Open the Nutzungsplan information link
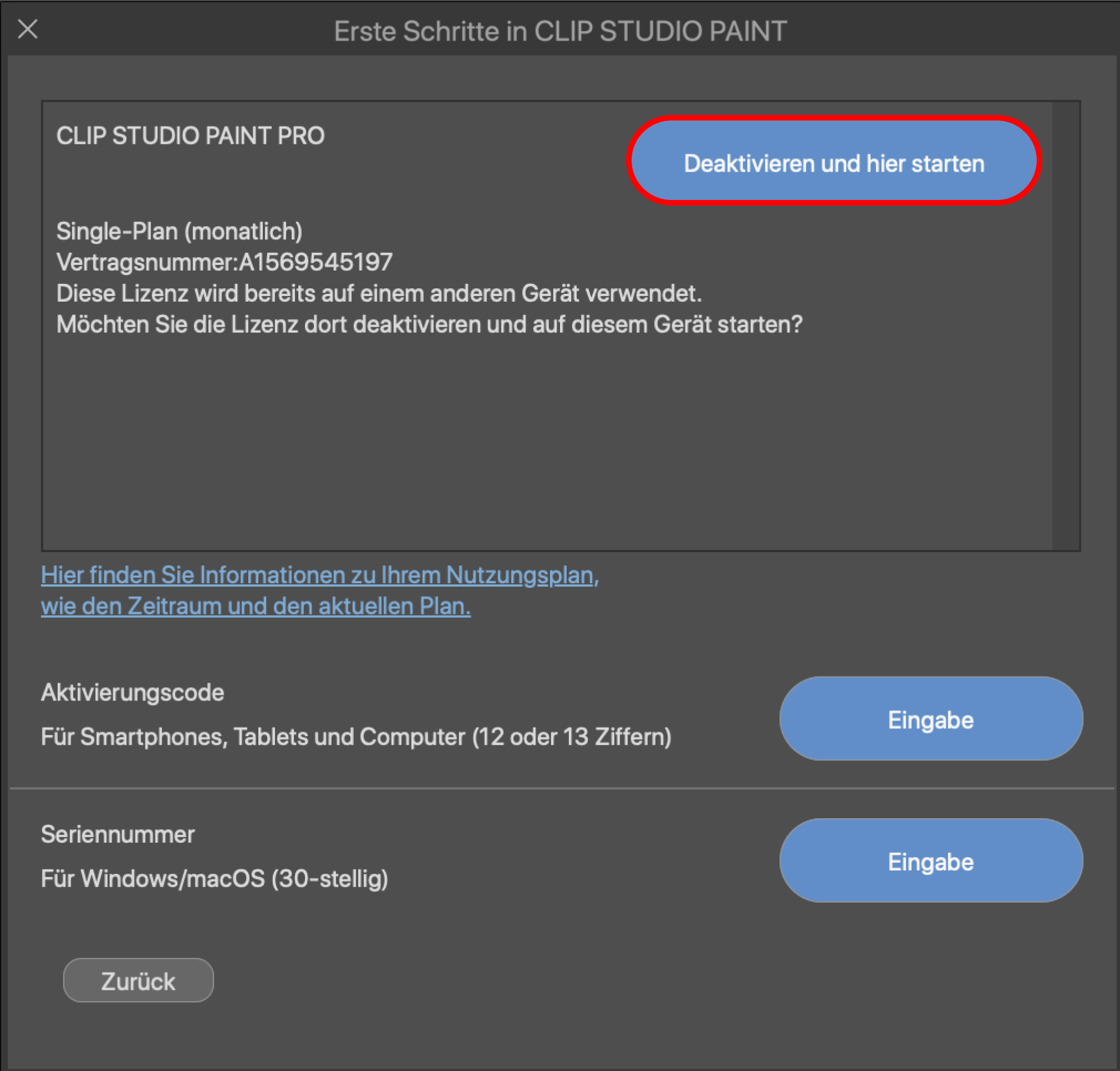This screenshot has width=1120, height=1071. click(319, 575)
